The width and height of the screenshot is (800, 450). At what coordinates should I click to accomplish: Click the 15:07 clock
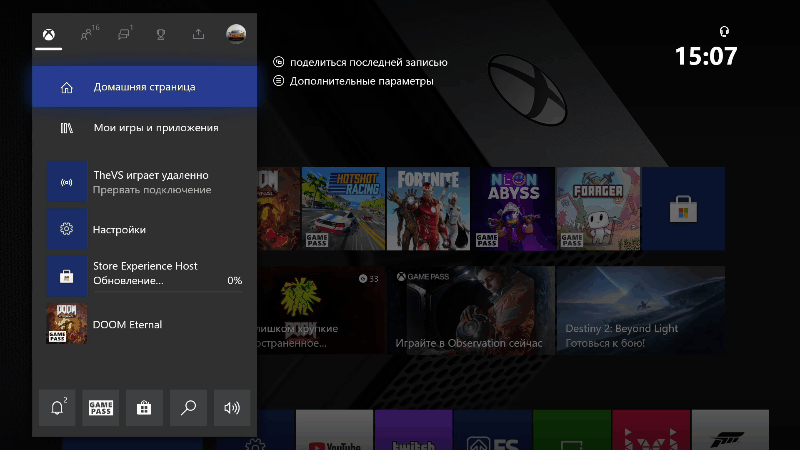click(706, 56)
